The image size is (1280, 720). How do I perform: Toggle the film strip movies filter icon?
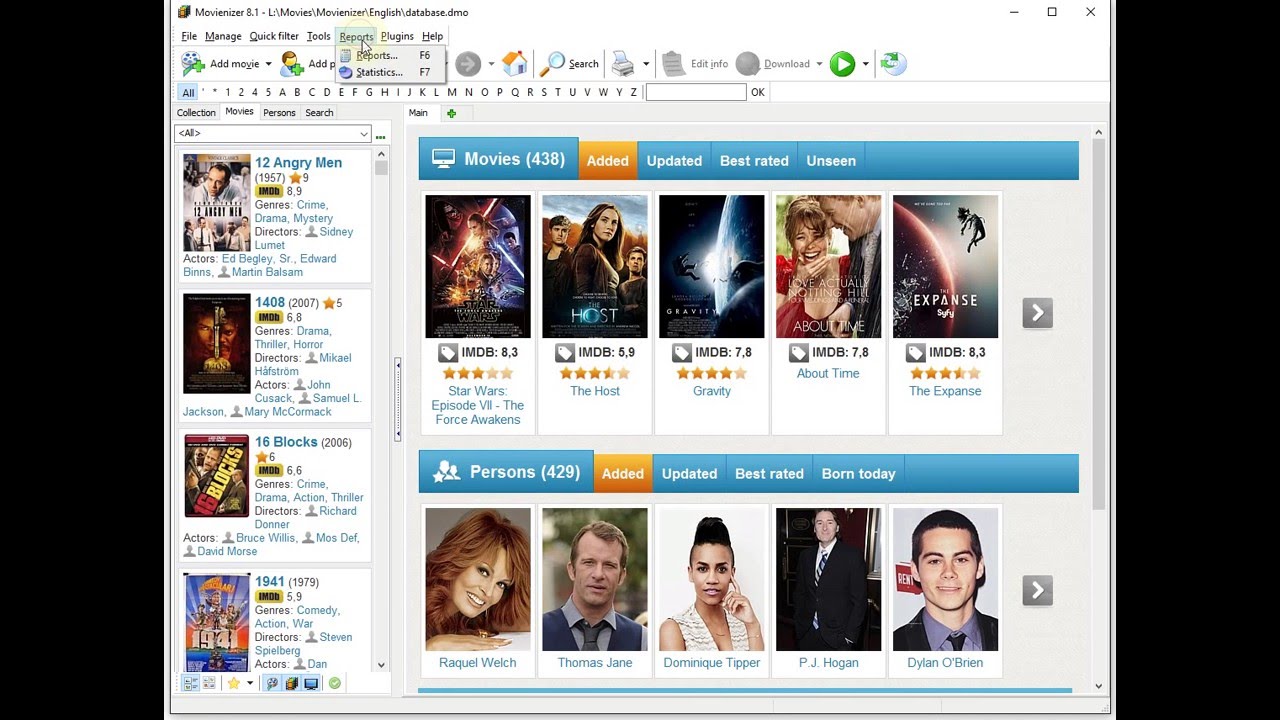point(292,683)
